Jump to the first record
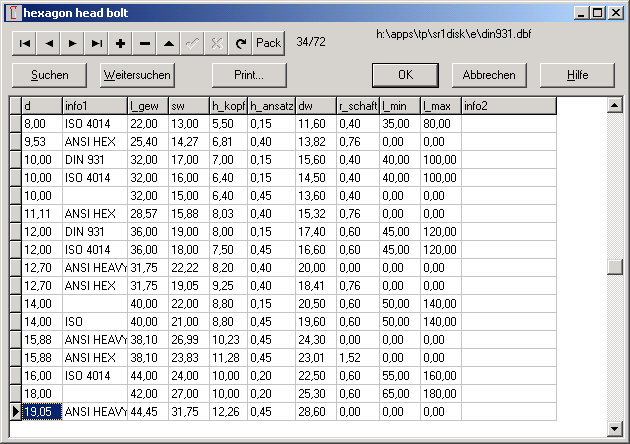Image resolution: width=630 pixels, height=444 pixels. point(24,43)
